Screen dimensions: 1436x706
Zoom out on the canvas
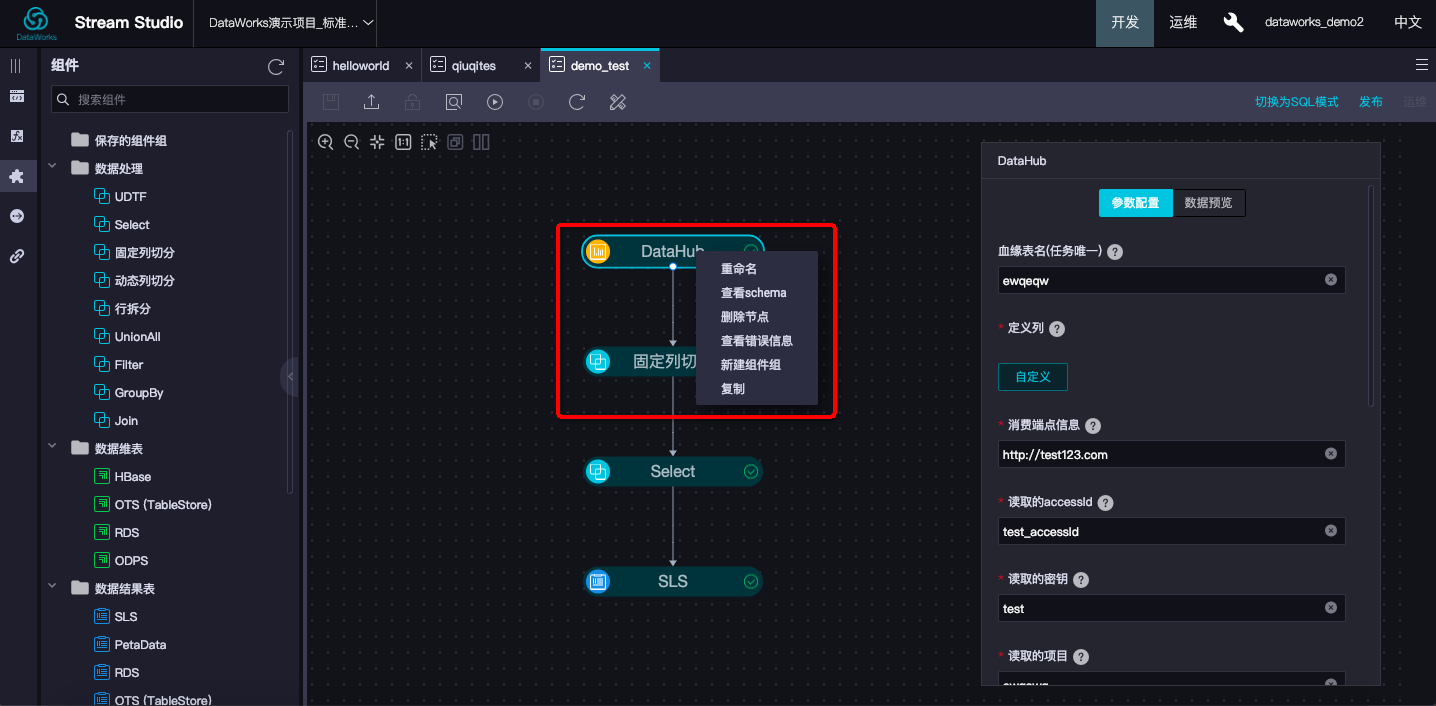click(x=351, y=142)
